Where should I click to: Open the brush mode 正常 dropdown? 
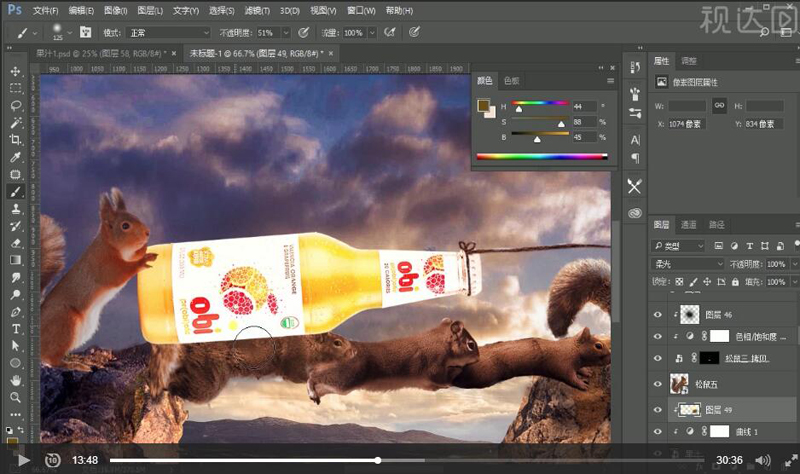tap(168, 33)
